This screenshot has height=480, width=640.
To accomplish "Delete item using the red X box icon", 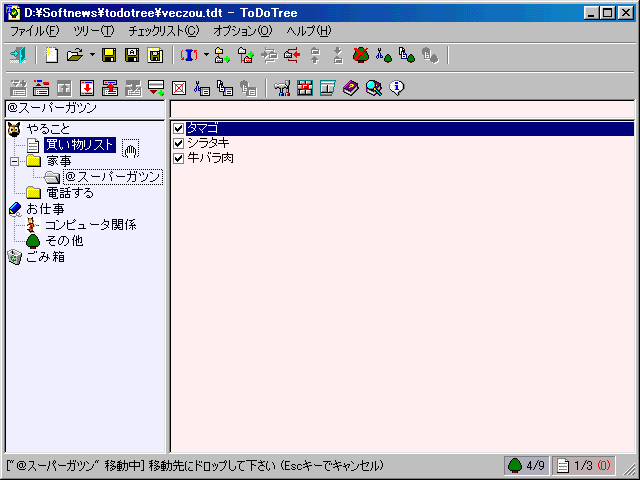I will click(179, 88).
